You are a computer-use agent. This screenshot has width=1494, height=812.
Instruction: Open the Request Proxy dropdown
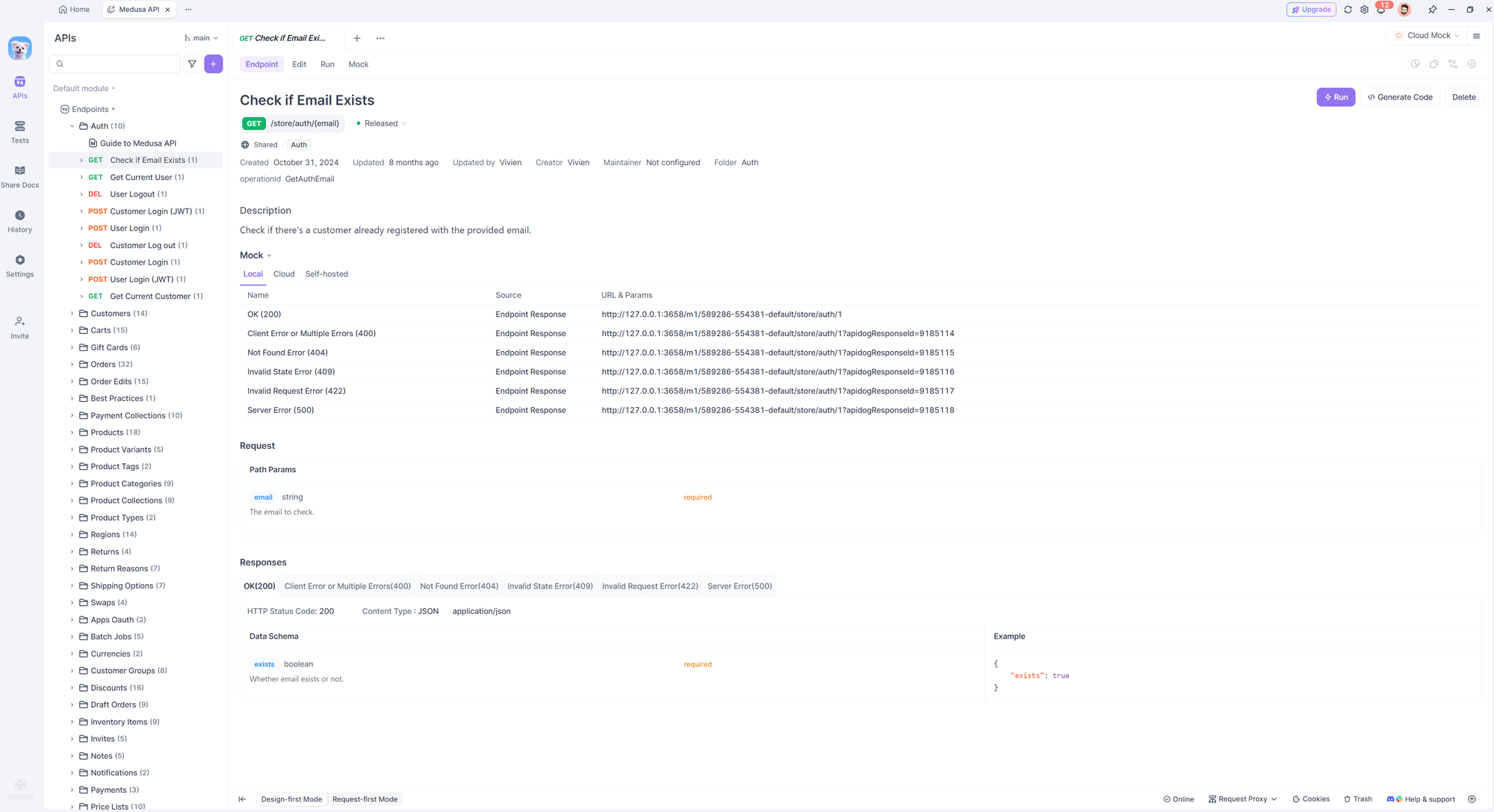(x=1241, y=799)
